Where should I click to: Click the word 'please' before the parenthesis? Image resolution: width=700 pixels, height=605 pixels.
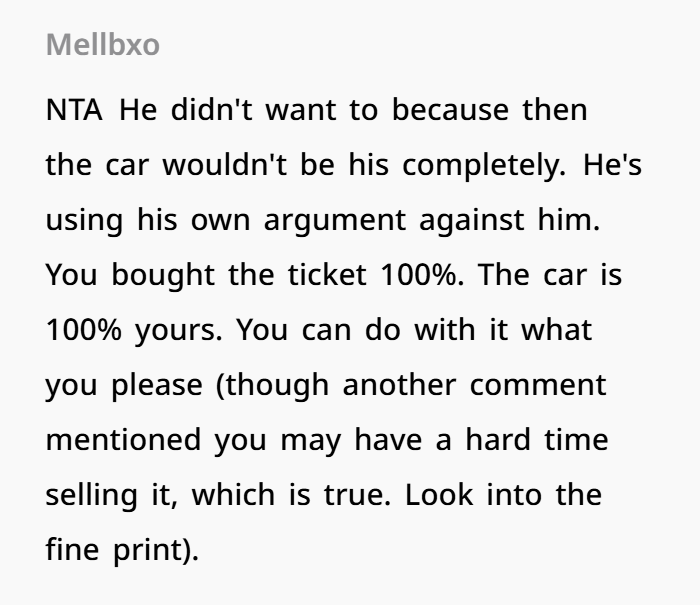point(157,385)
